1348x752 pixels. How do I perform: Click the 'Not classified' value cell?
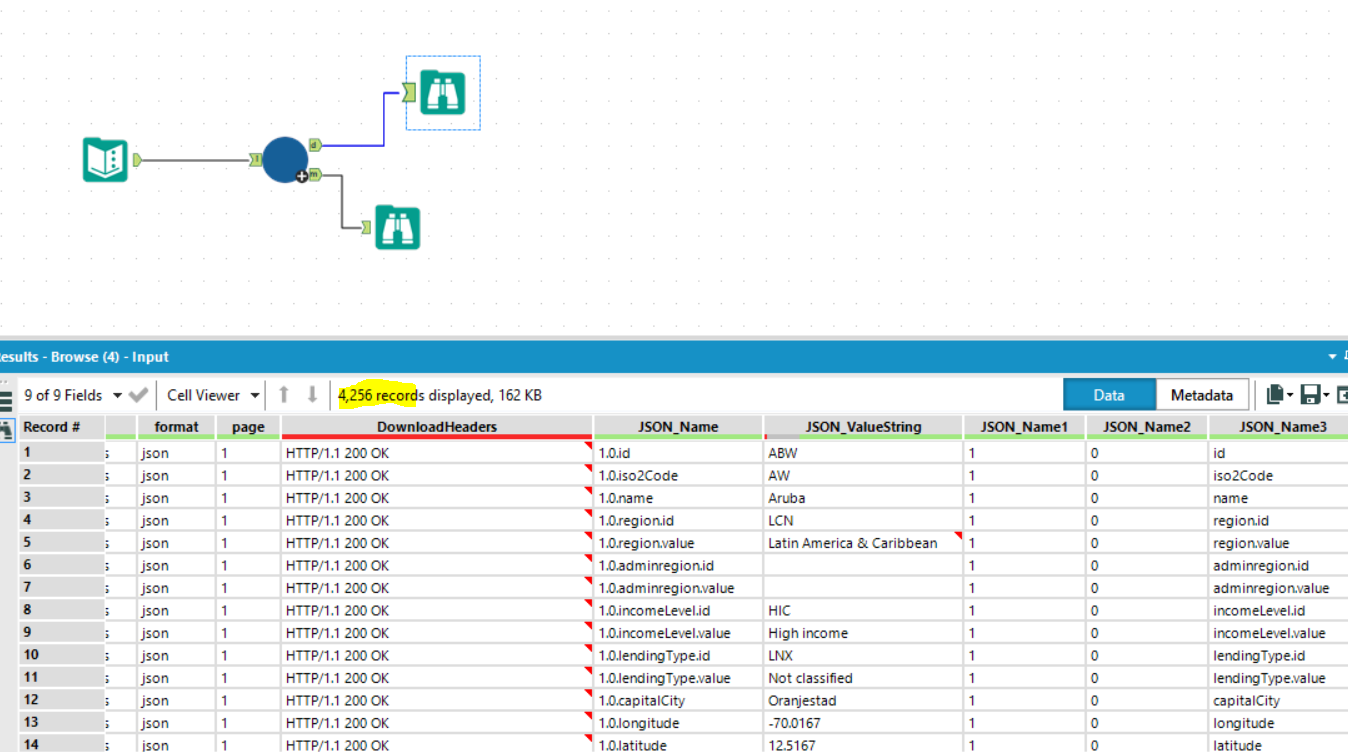coord(863,678)
